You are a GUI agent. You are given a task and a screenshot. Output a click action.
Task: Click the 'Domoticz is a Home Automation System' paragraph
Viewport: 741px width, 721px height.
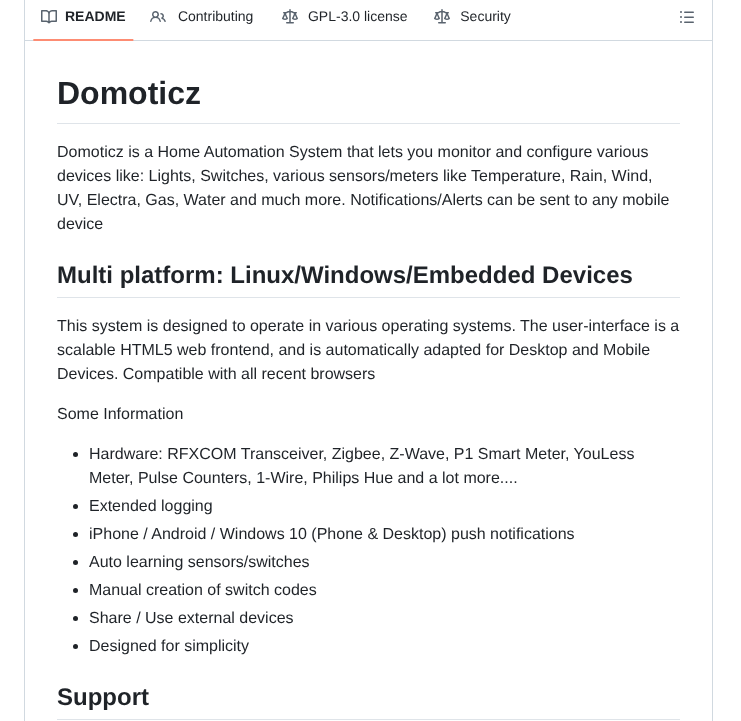tap(363, 188)
